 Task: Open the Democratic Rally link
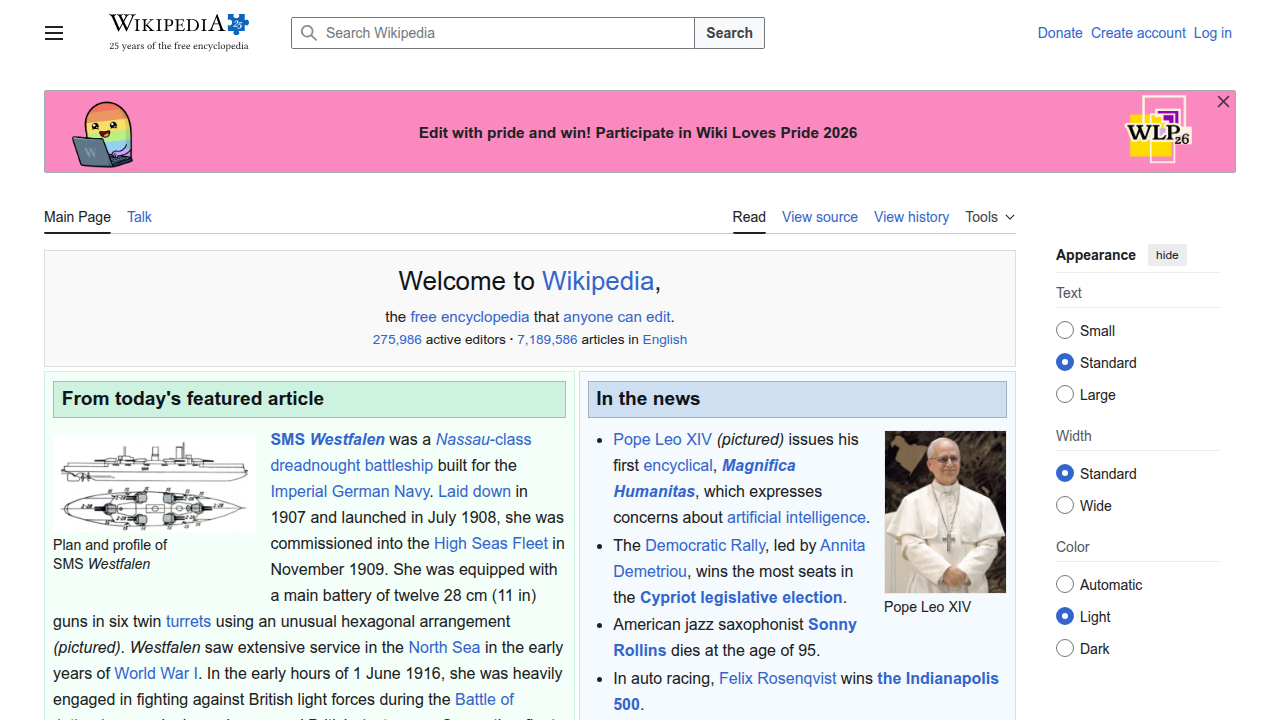click(705, 545)
